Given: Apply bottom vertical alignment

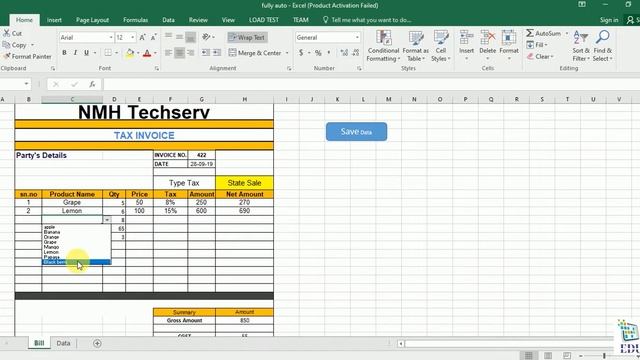Looking at the screenshot, I should (191, 37).
